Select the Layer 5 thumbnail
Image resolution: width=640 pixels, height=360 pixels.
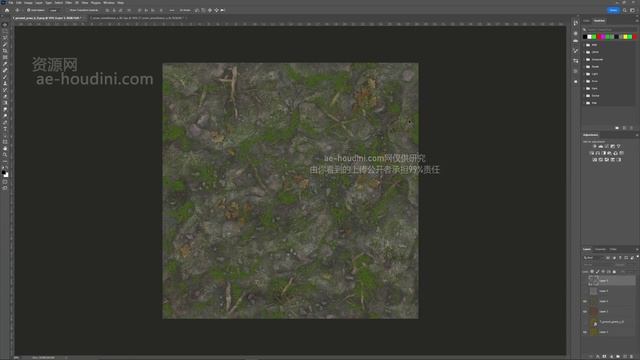[x=593, y=291]
